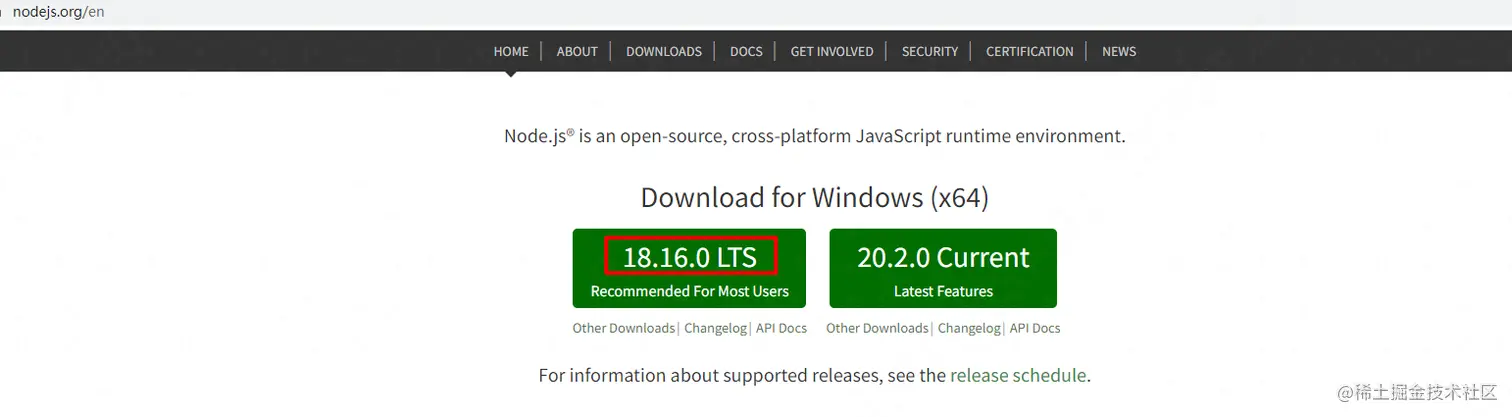Visit the CERTIFICATION page

pyautogui.click(x=1030, y=51)
